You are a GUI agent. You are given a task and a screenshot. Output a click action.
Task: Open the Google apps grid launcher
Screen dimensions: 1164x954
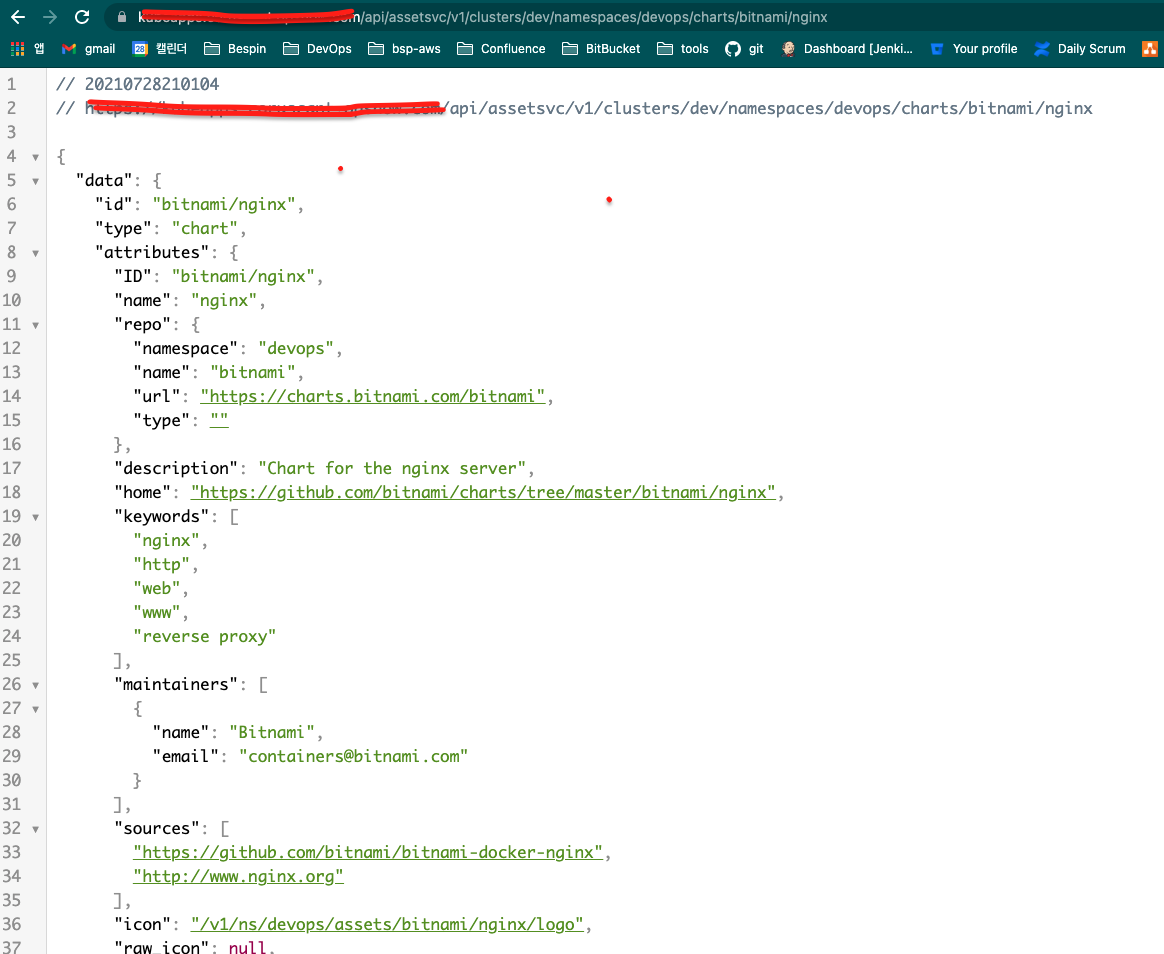click(x=17, y=48)
